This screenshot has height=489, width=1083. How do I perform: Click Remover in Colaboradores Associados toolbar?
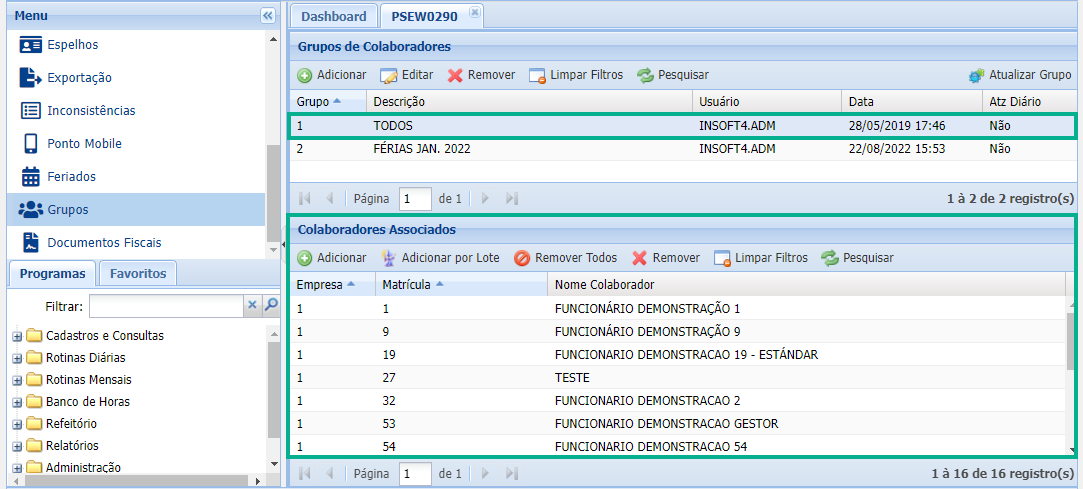click(x=666, y=258)
